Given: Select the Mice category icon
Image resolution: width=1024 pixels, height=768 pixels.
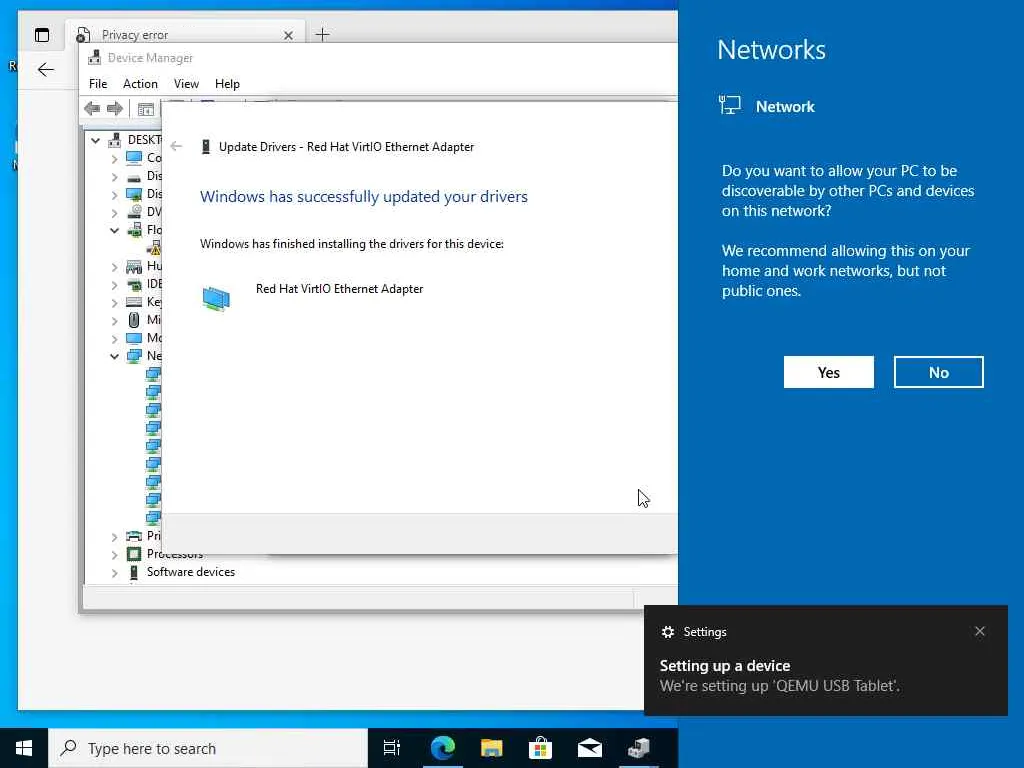Looking at the screenshot, I should (134, 320).
